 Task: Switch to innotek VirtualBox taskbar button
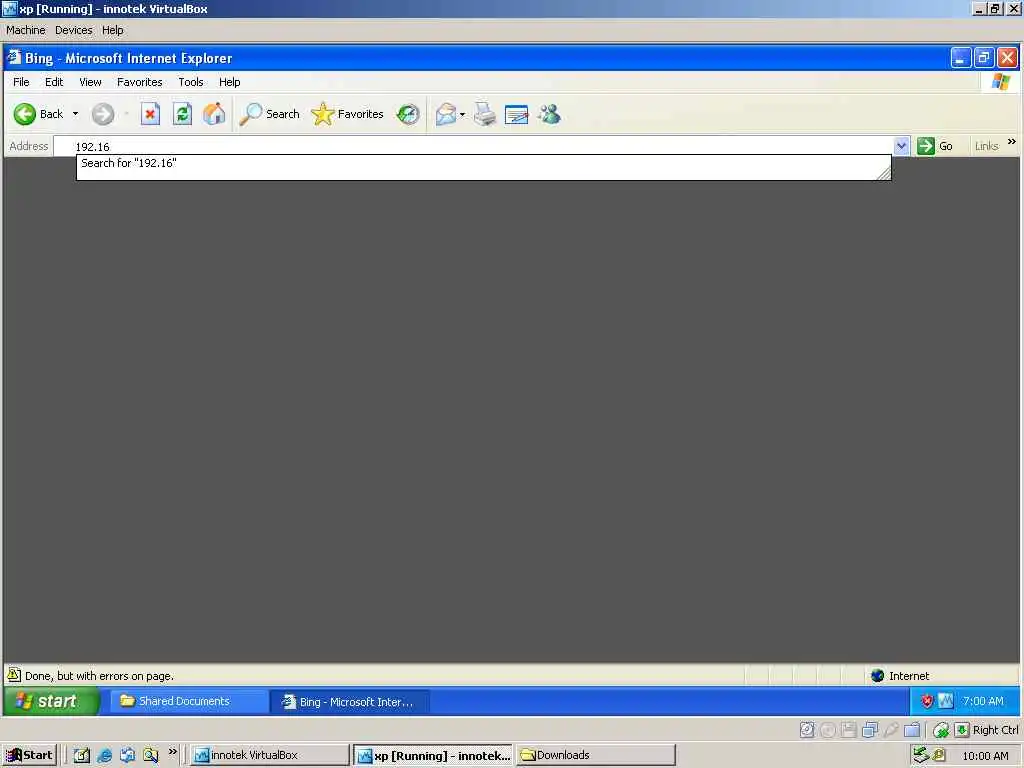(270, 756)
